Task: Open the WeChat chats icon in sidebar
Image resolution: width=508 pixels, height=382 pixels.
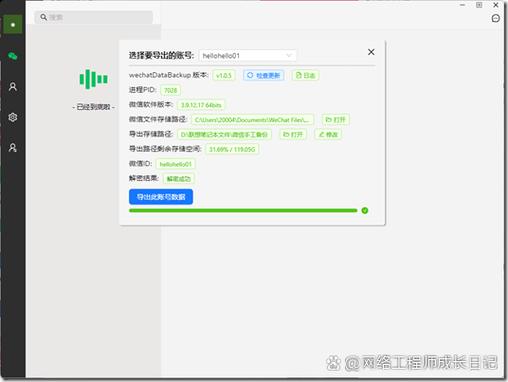Action: click(x=13, y=56)
